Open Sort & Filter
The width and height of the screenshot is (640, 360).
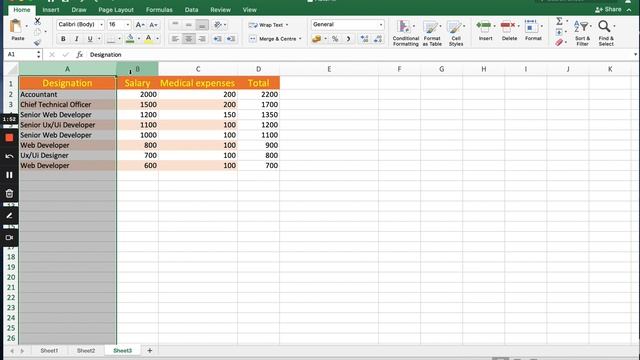click(x=582, y=33)
